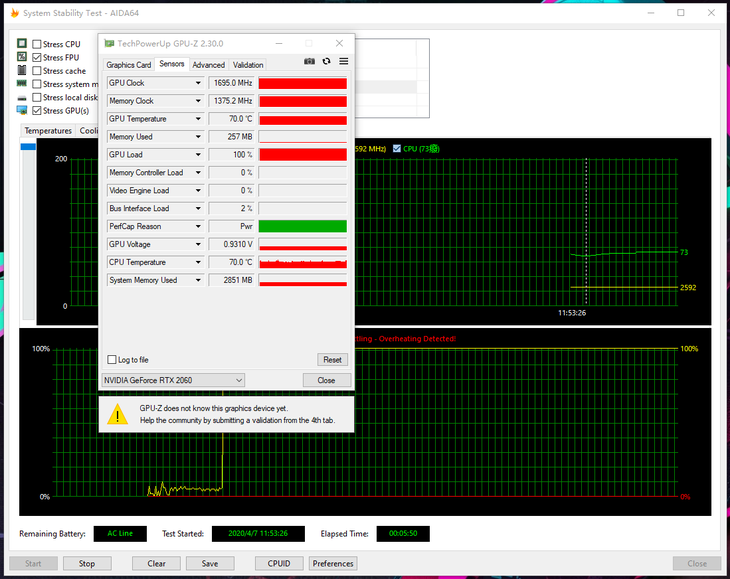Open the Advanced tab in GPU-Z

click(x=208, y=65)
